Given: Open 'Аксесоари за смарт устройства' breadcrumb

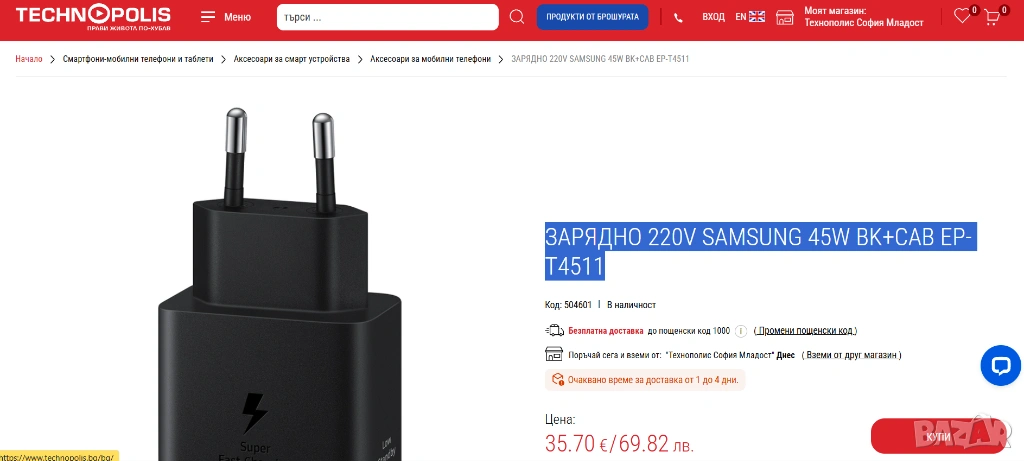Looking at the screenshot, I should tap(292, 59).
